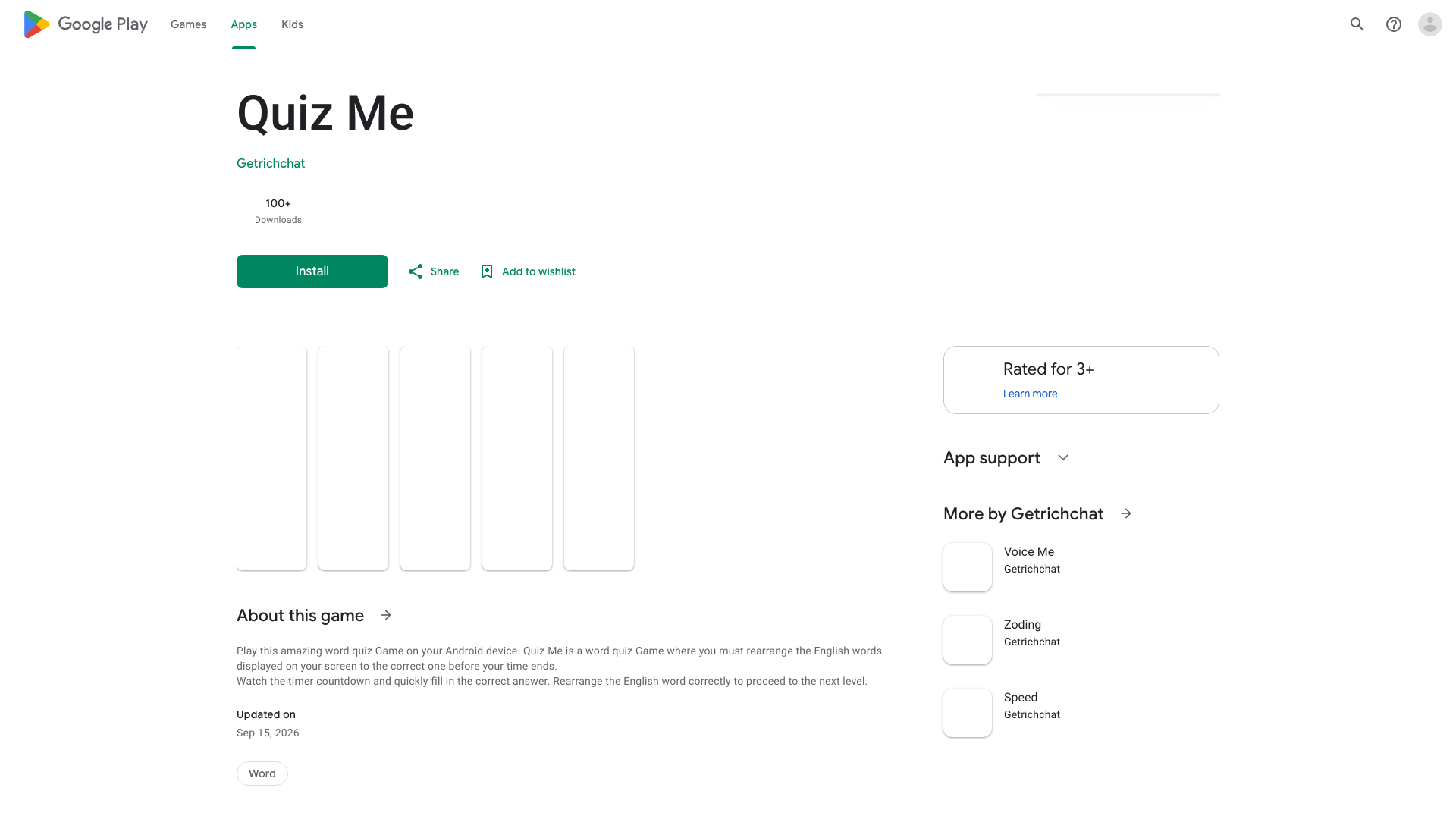1456x819 pixels.
Task: Open About this game arrow
Action: [386, 615]
